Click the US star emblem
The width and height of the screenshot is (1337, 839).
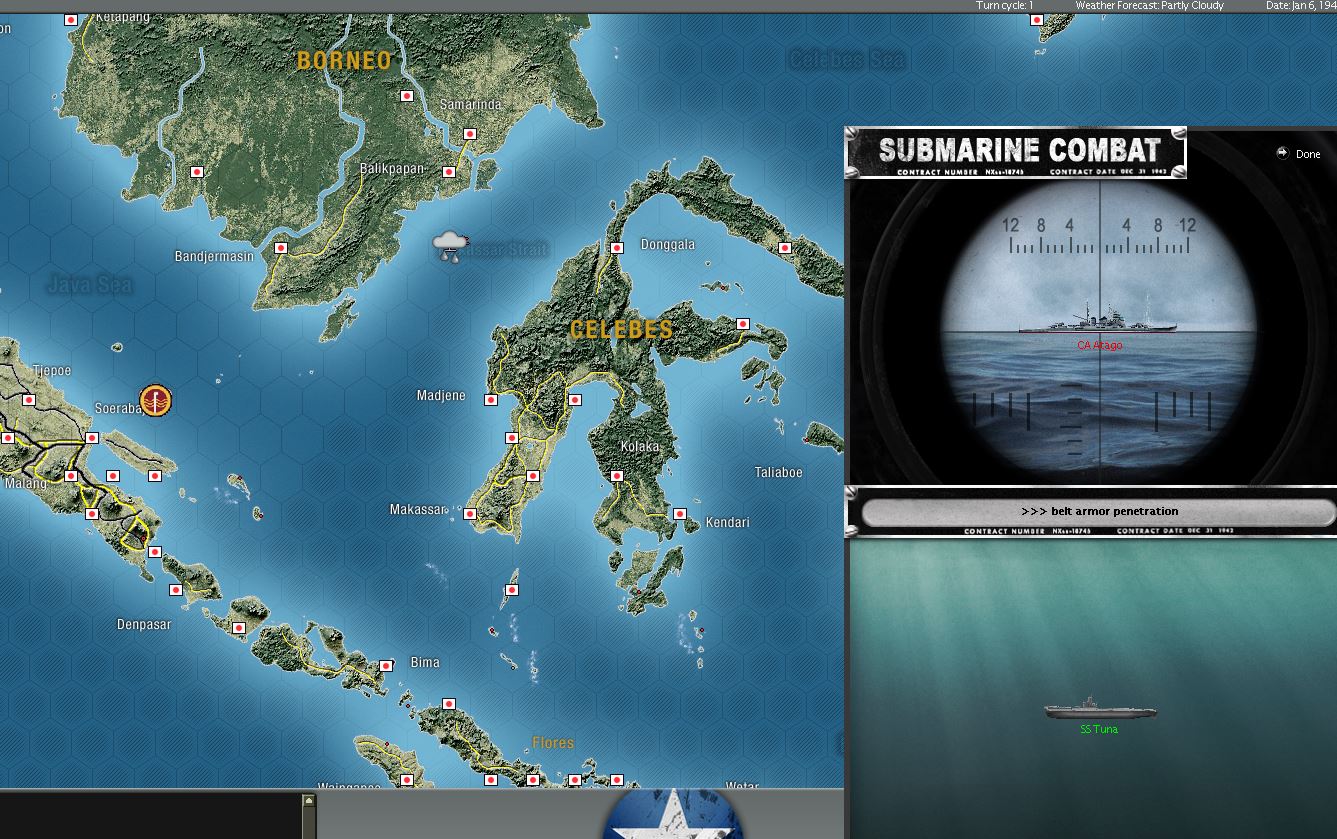click(x=673, y=814)
